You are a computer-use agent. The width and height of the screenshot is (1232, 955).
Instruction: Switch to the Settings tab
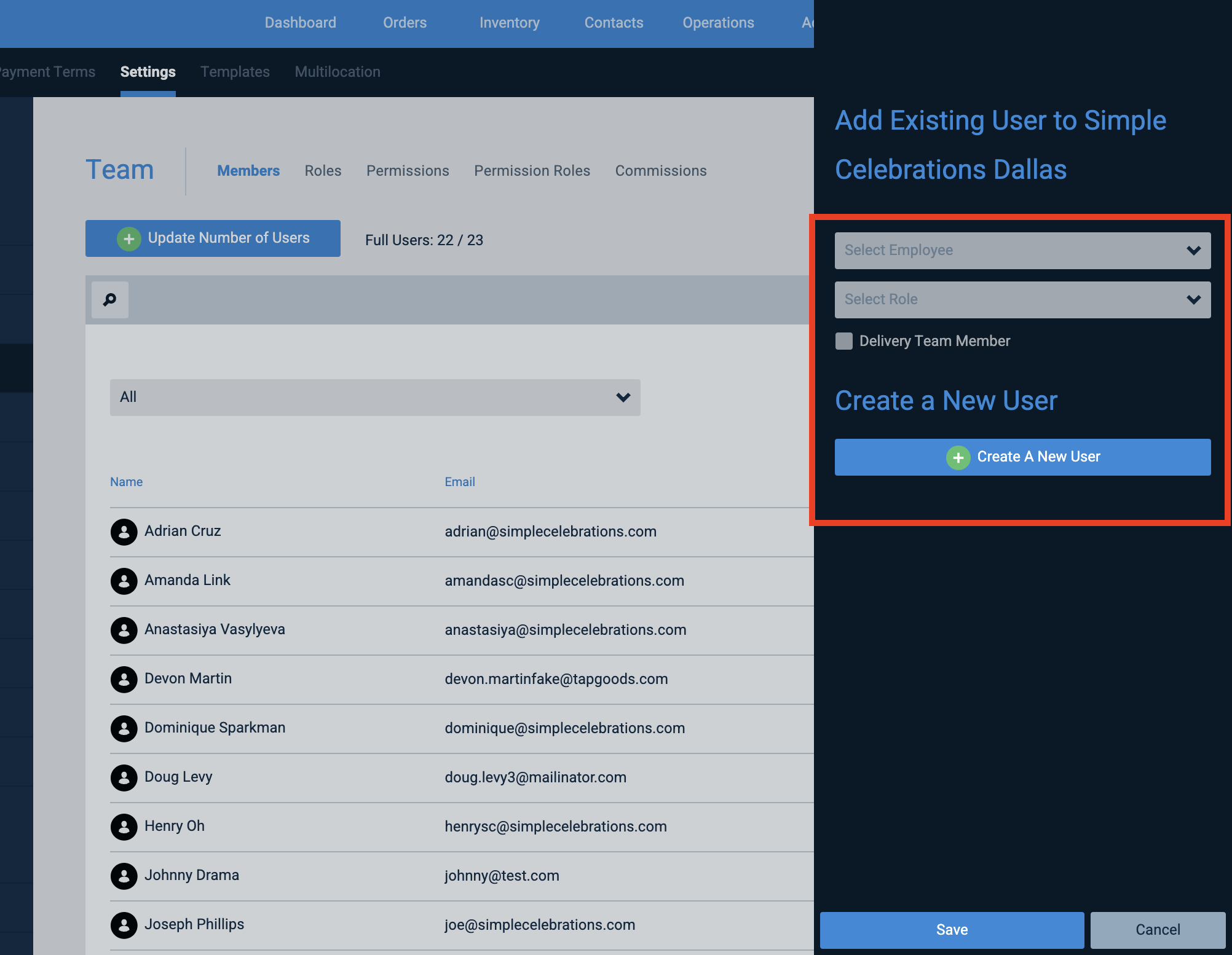click(148, 72)
